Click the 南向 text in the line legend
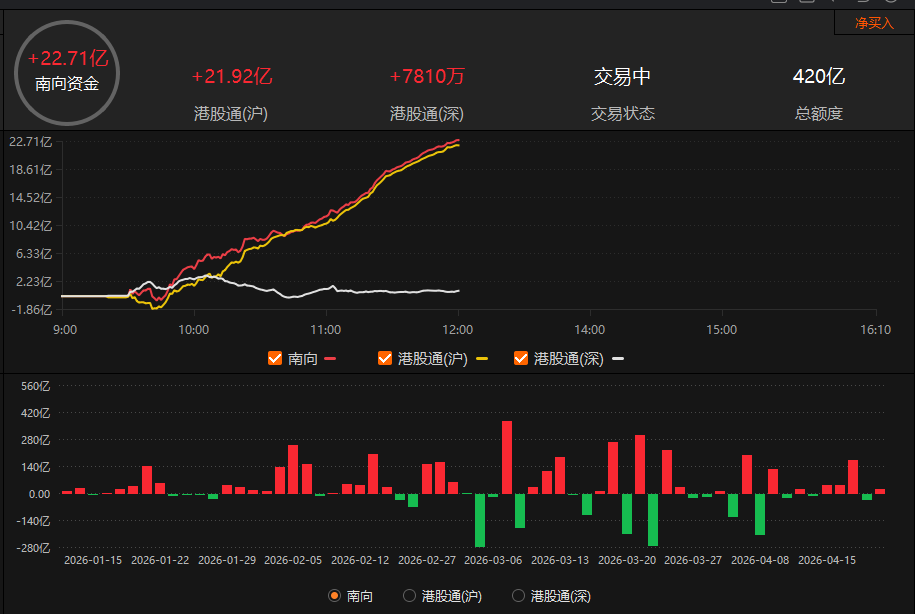 click(303, 358)
